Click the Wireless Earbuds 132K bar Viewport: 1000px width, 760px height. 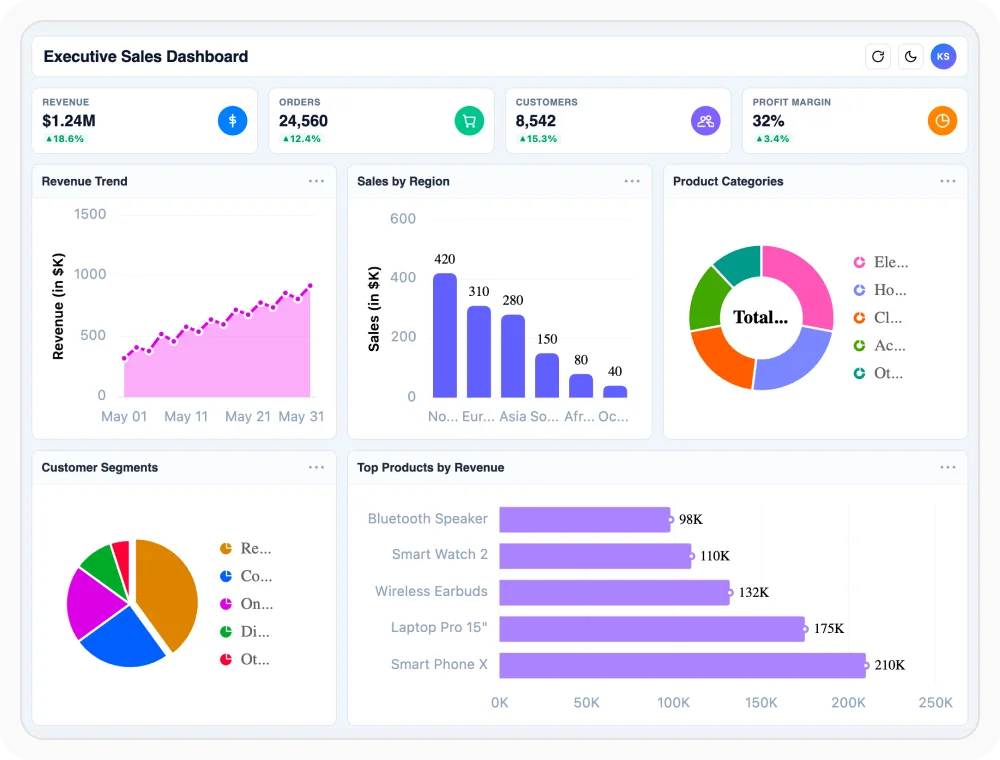(614, 592)
